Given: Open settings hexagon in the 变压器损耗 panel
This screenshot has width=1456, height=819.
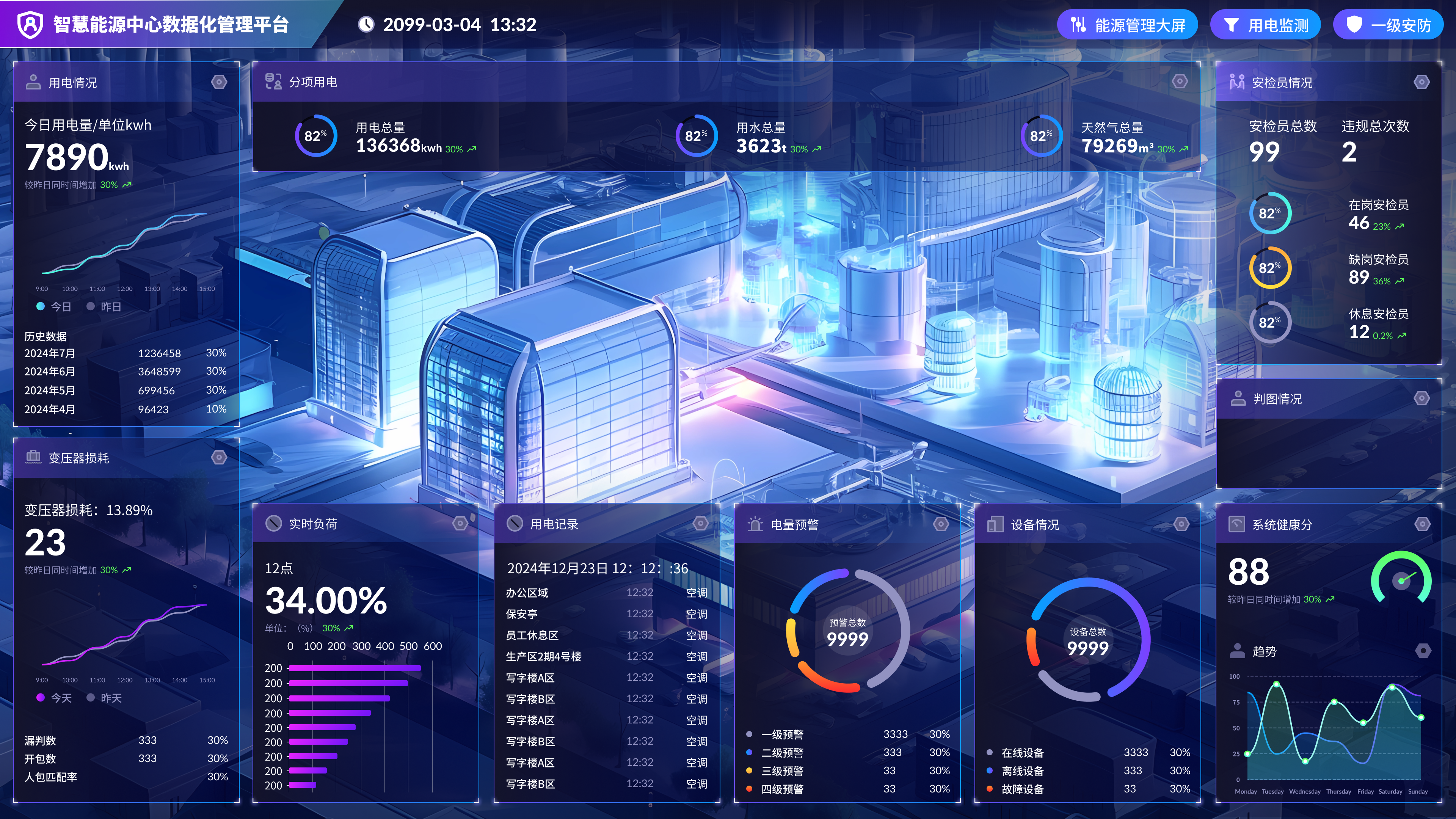Looking at the screenshot, I should (219, 457).
